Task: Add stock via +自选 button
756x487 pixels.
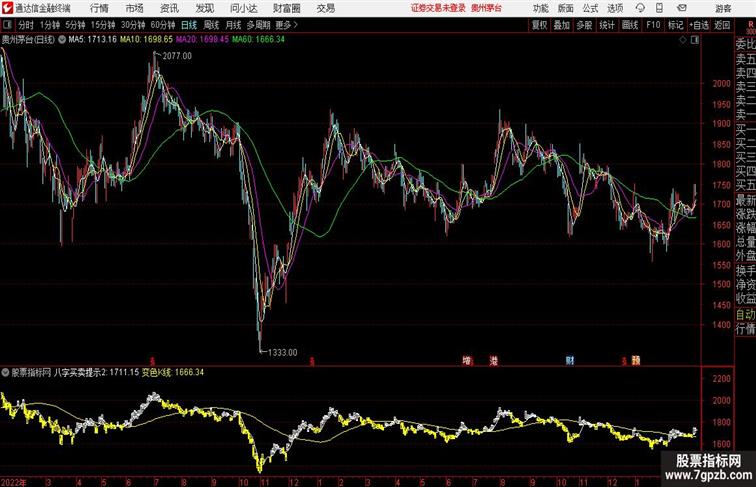Action: pyautogui.click(x=699, y=25)
